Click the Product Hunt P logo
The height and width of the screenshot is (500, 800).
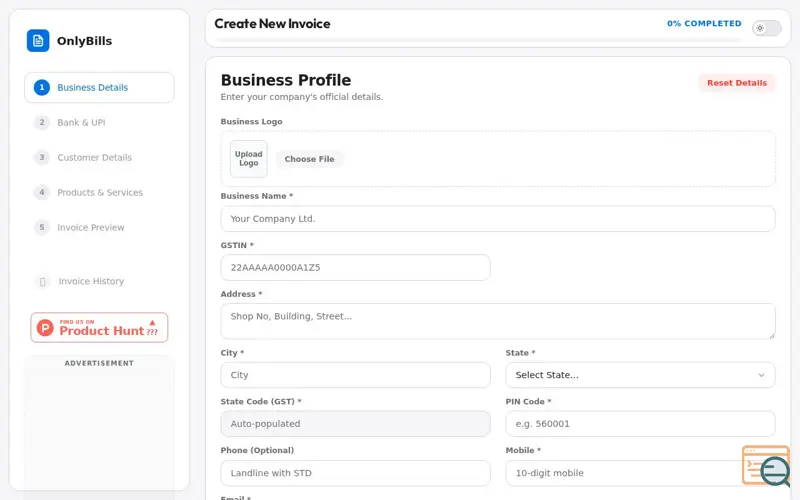(45, 328)
